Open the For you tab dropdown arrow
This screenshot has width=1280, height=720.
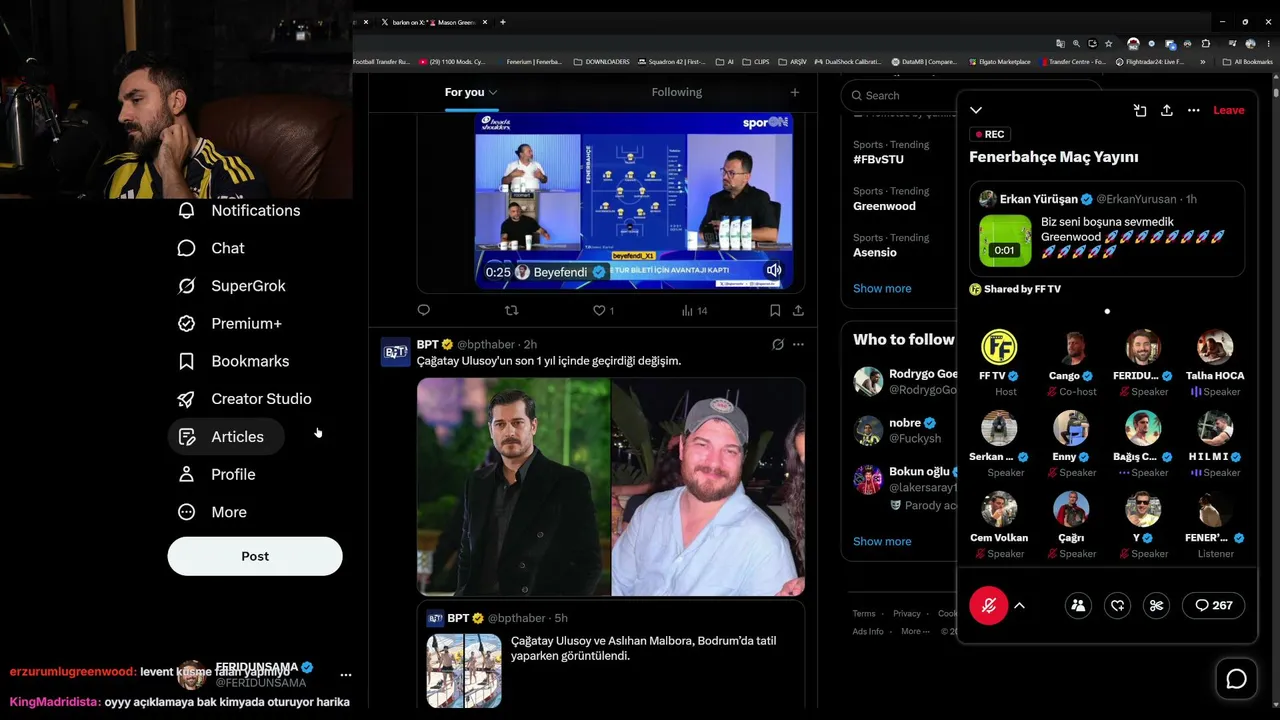click(493, 92)
